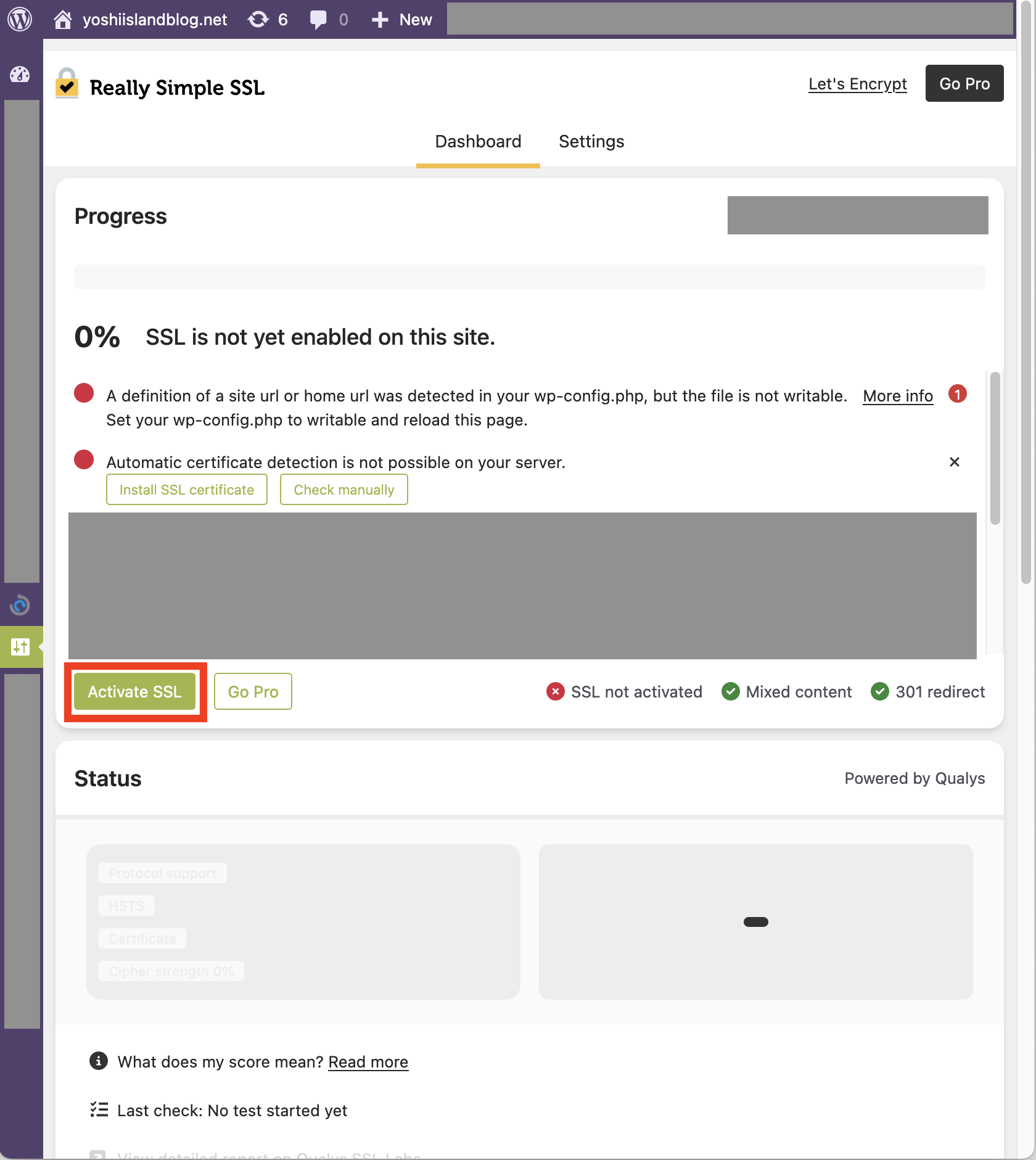The width and height of the screenshot is (1036, 1160).
Task: Click the 0% score text
Action: 97,337
